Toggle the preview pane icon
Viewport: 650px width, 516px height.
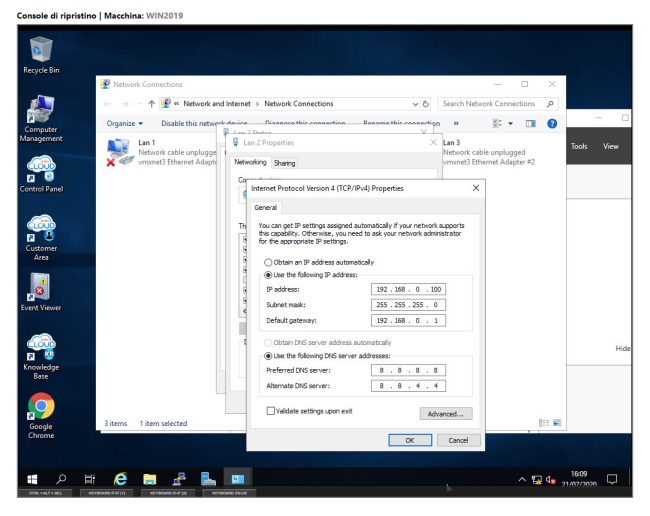pyautogui.click(x=531, y=124)
